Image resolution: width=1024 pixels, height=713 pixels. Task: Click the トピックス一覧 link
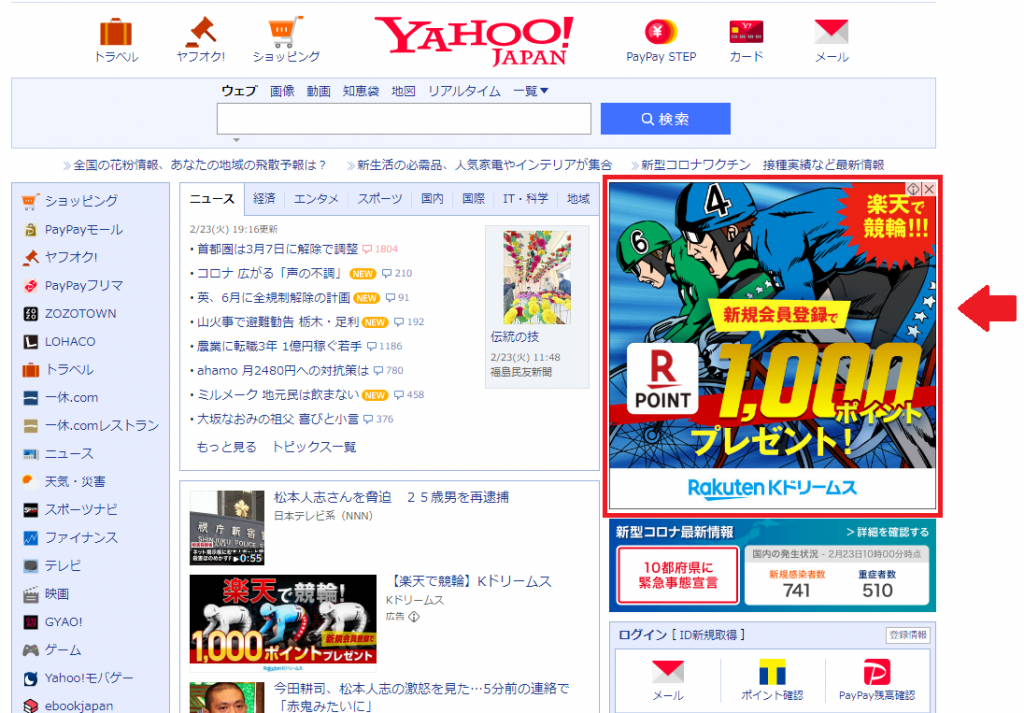[314, 447]
